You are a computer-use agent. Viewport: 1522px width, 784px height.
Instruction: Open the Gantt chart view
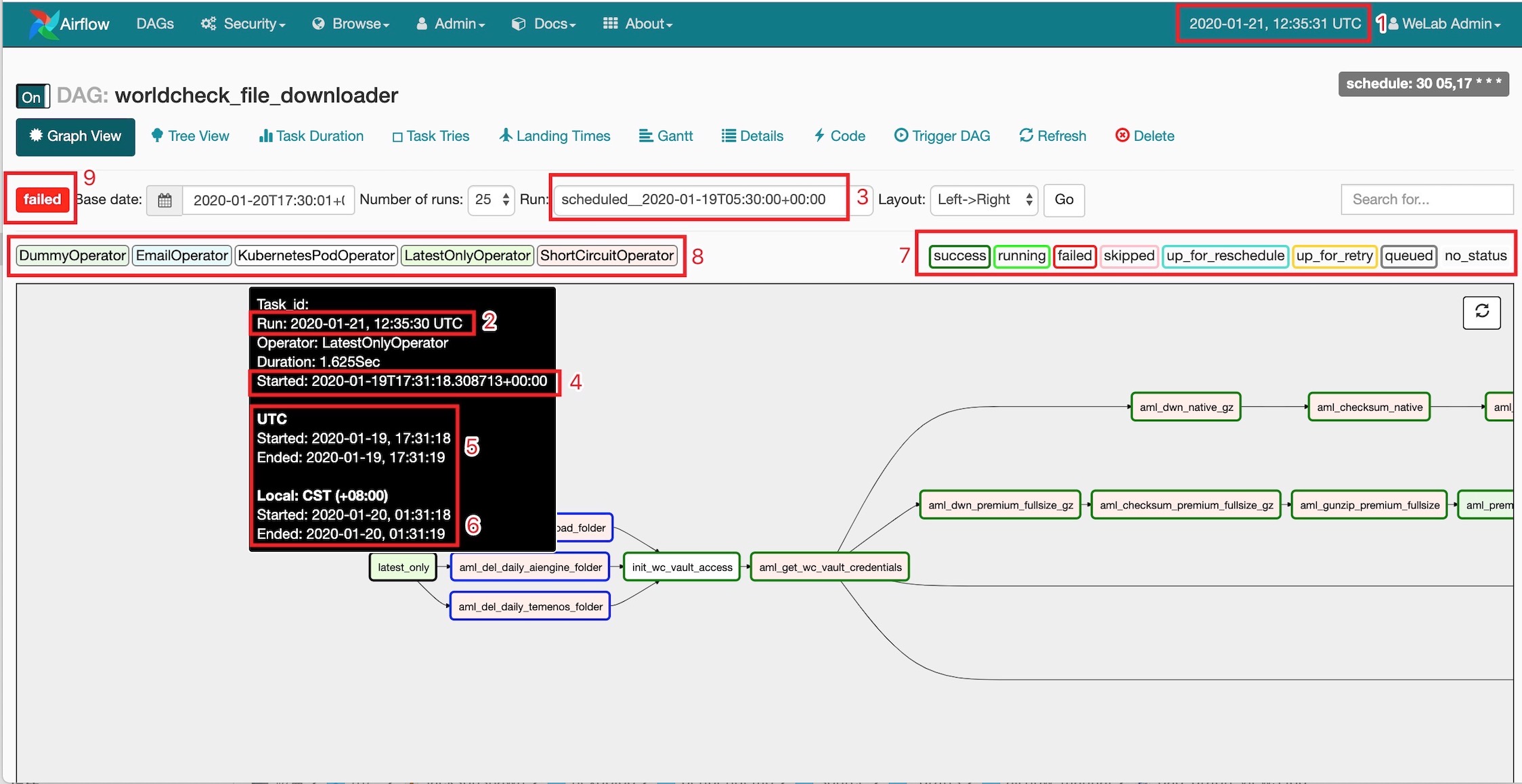666,136
